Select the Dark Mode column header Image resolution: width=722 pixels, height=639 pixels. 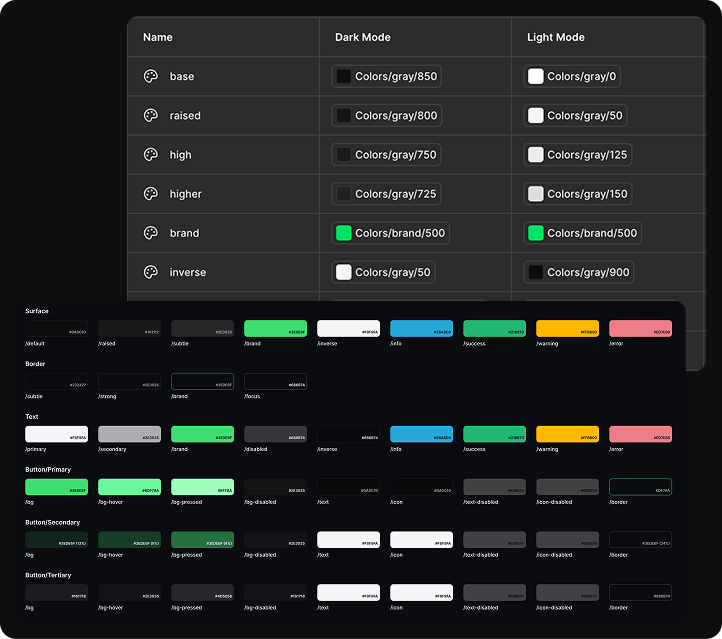pos(362,37)
